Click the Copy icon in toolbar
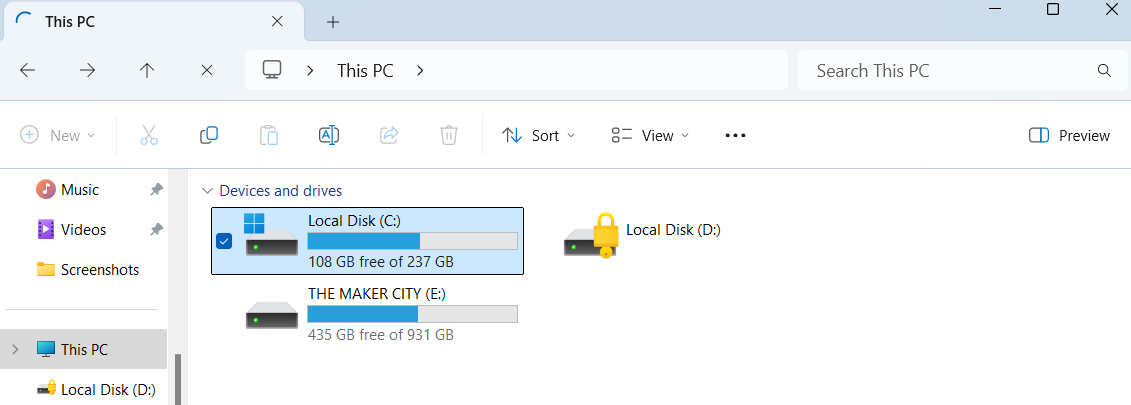 click(x=208, y=135)
